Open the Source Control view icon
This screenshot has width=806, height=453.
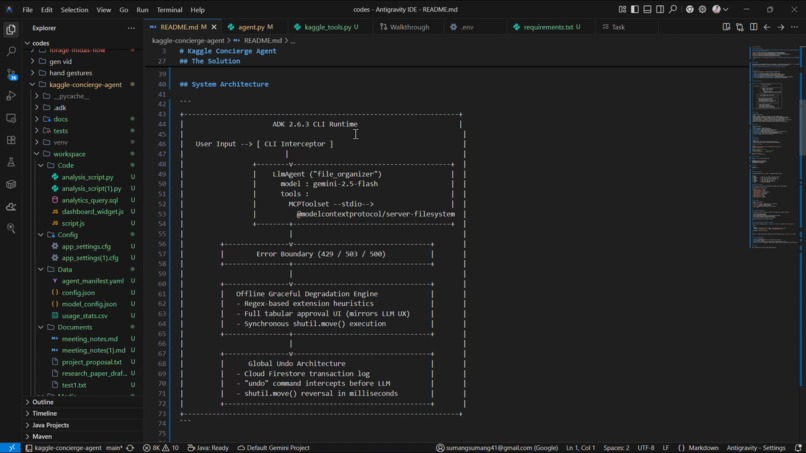tap(11, 74)
